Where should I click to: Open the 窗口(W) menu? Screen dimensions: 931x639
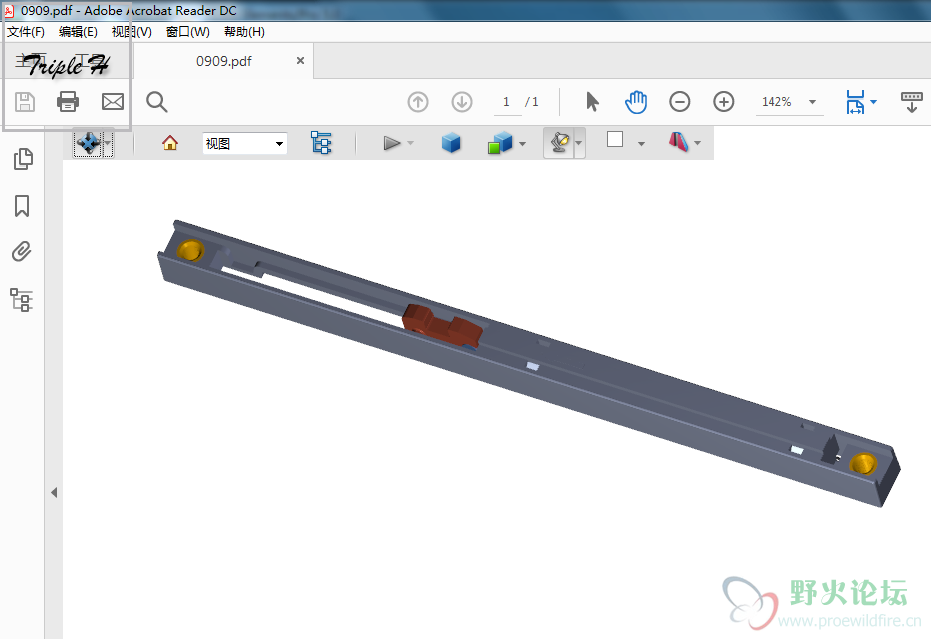[188, 32]
